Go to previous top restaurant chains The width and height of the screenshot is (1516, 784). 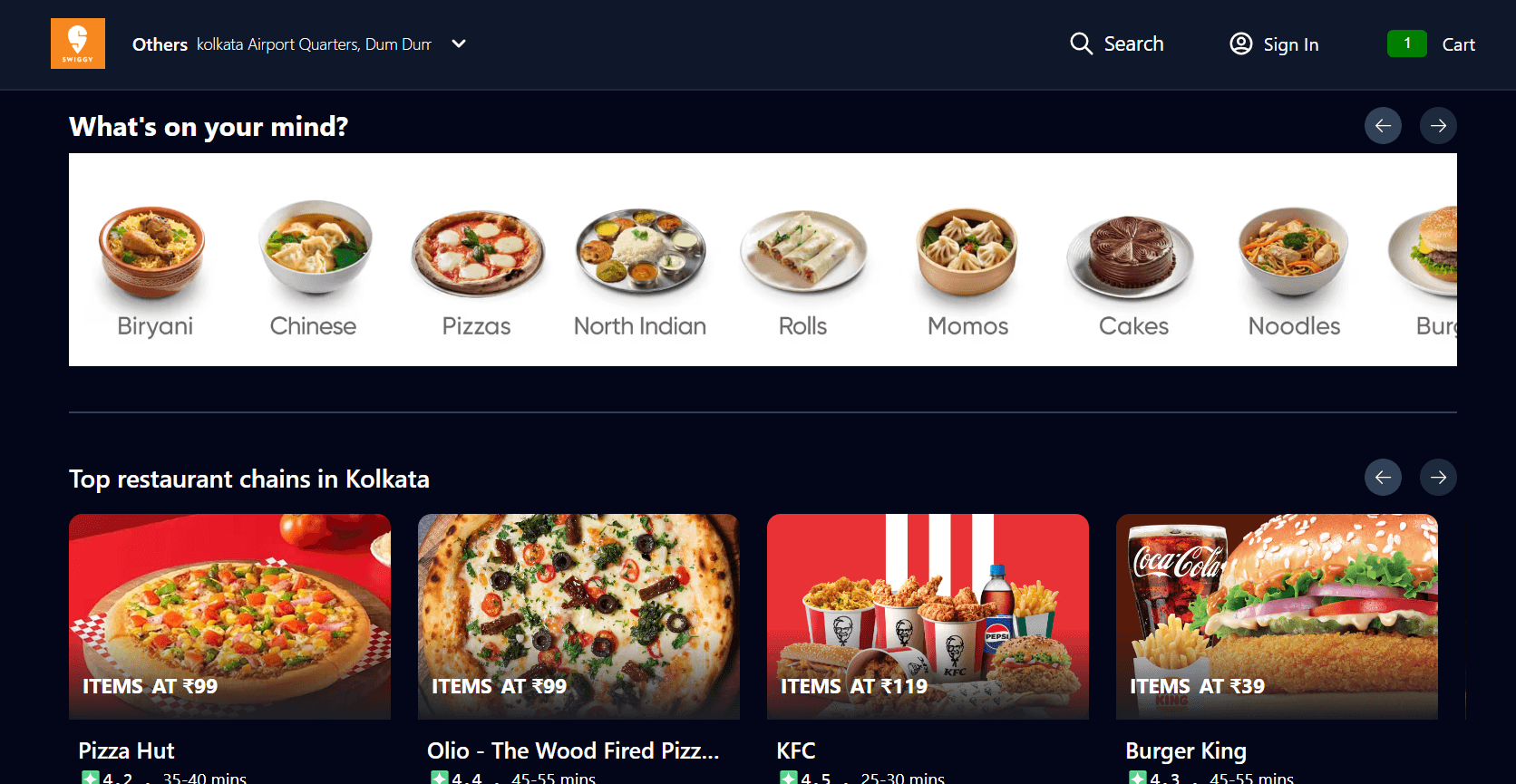coord(1383,477)
